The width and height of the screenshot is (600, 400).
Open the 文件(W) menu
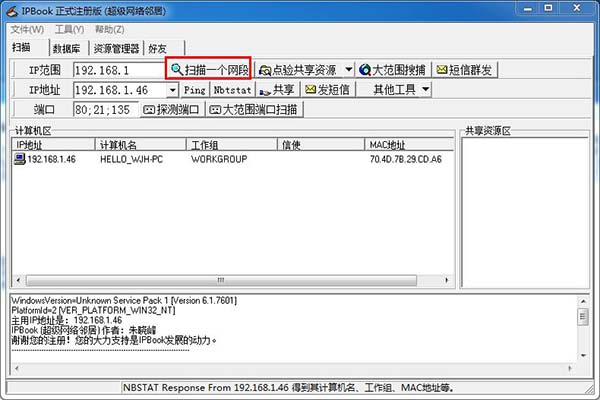coord(27,29)
